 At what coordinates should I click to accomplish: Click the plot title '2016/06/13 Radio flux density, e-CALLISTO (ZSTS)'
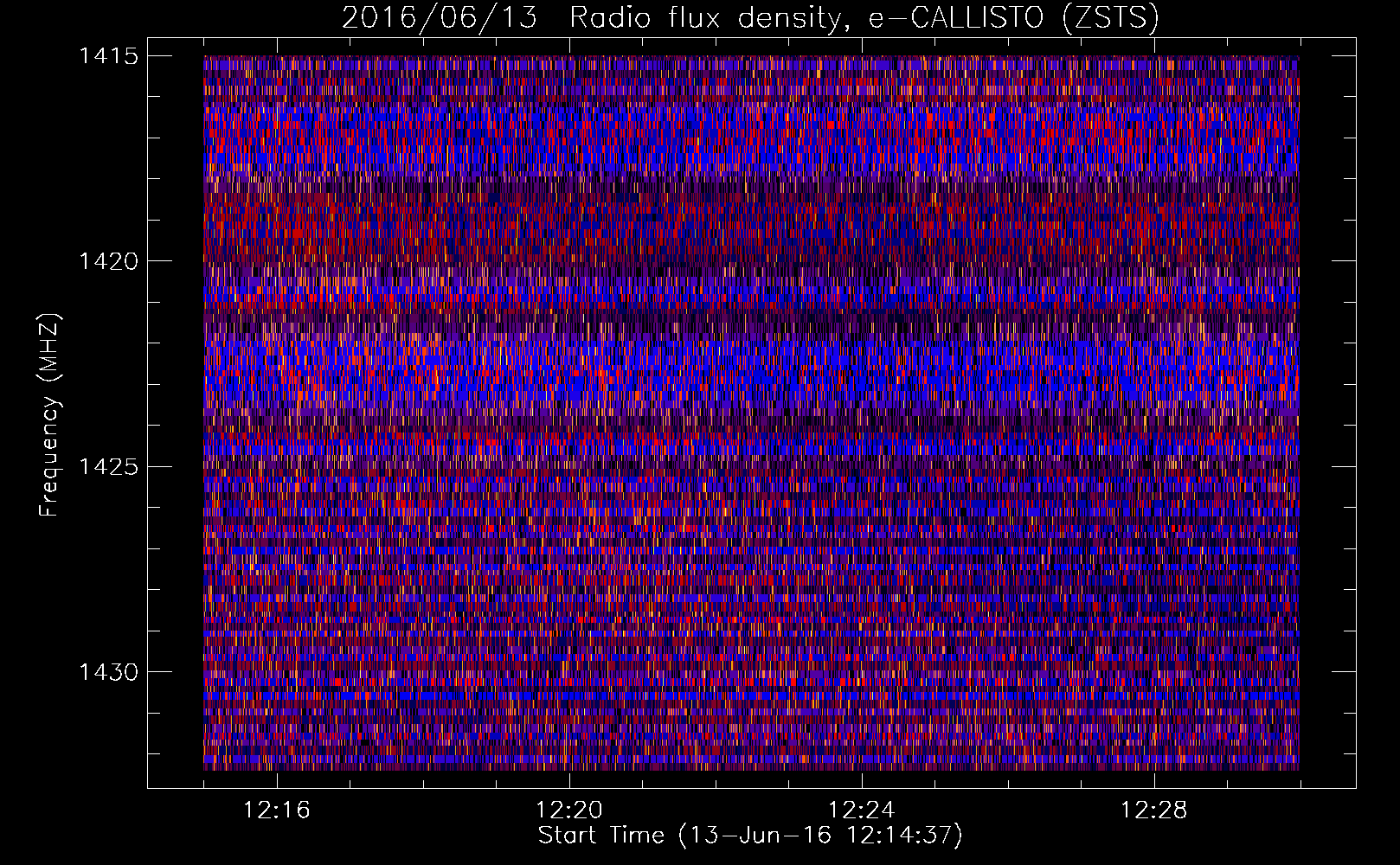(749, 18)
